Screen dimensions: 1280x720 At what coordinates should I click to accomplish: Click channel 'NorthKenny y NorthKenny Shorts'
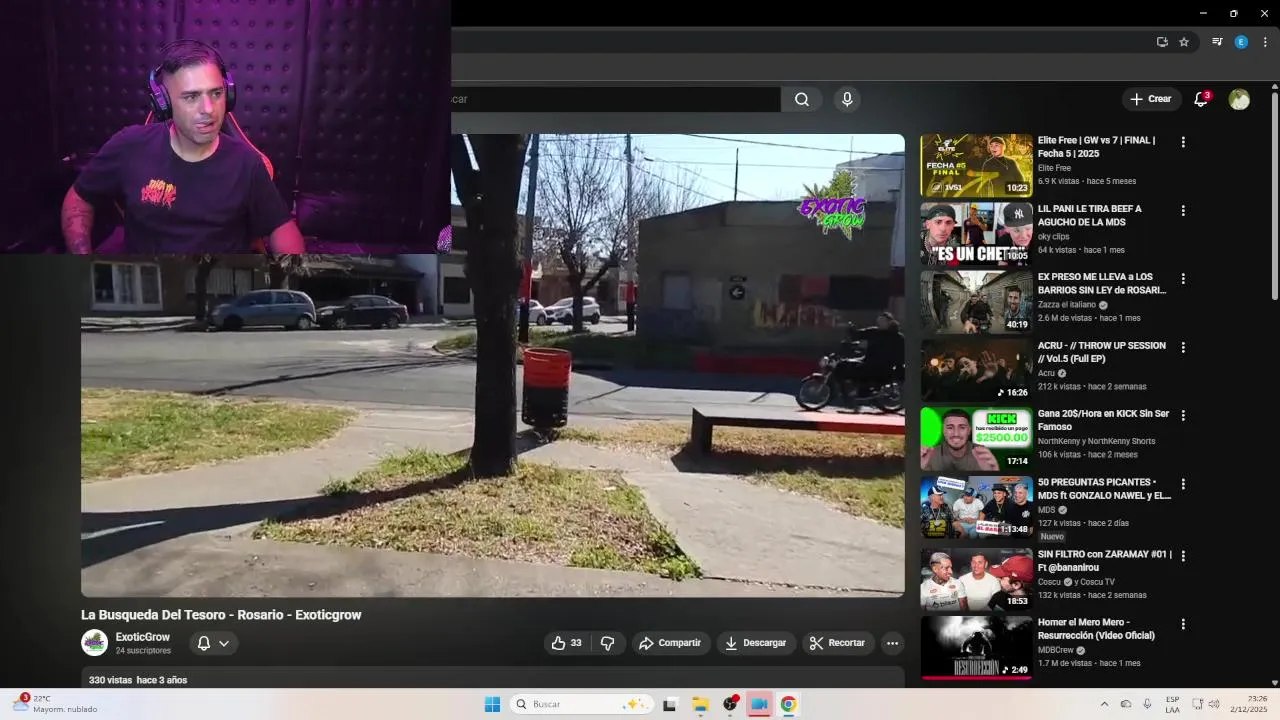pyautogui.click(x=1096, y=441)
